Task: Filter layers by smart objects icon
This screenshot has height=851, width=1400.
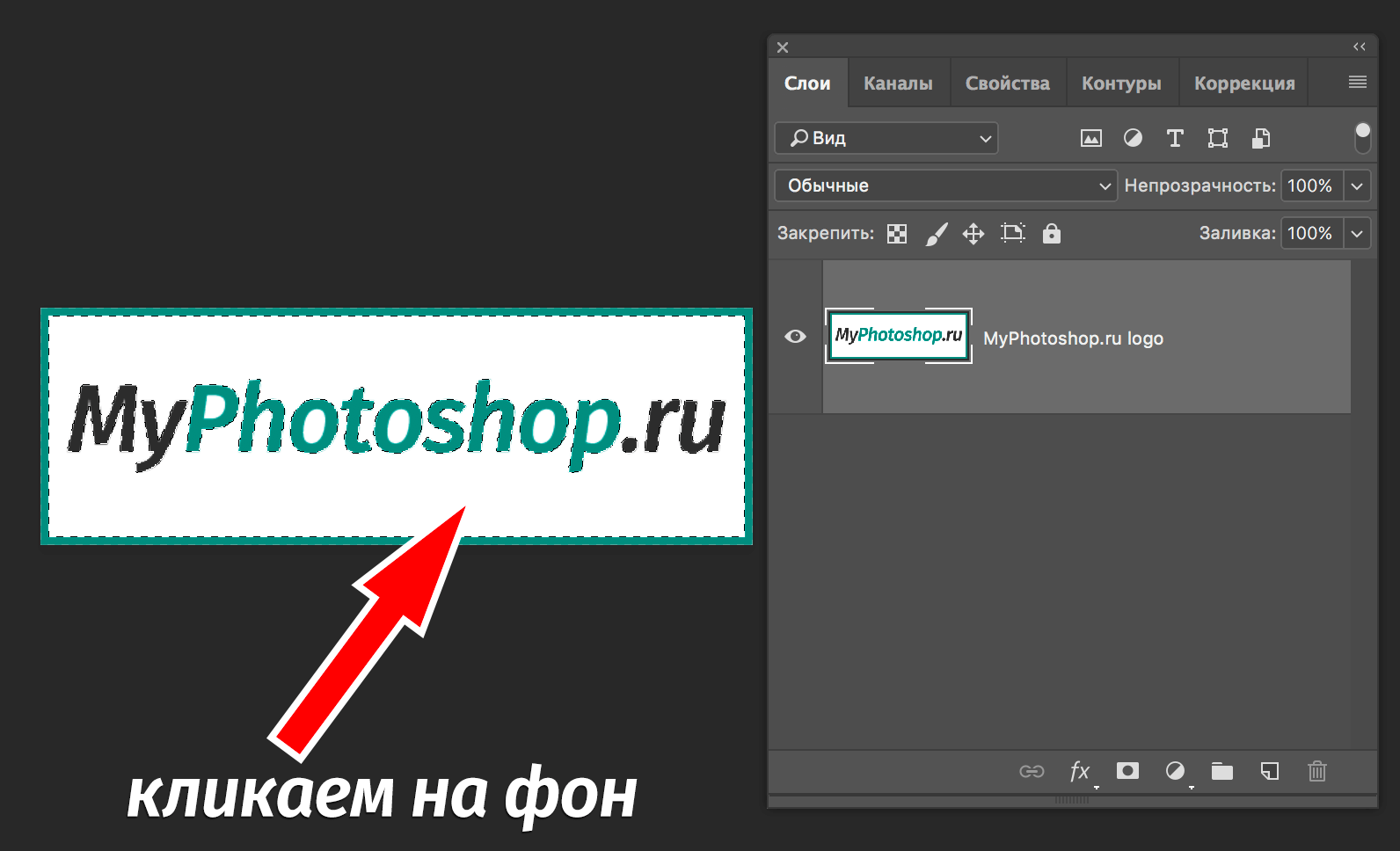Action: 1261,138
